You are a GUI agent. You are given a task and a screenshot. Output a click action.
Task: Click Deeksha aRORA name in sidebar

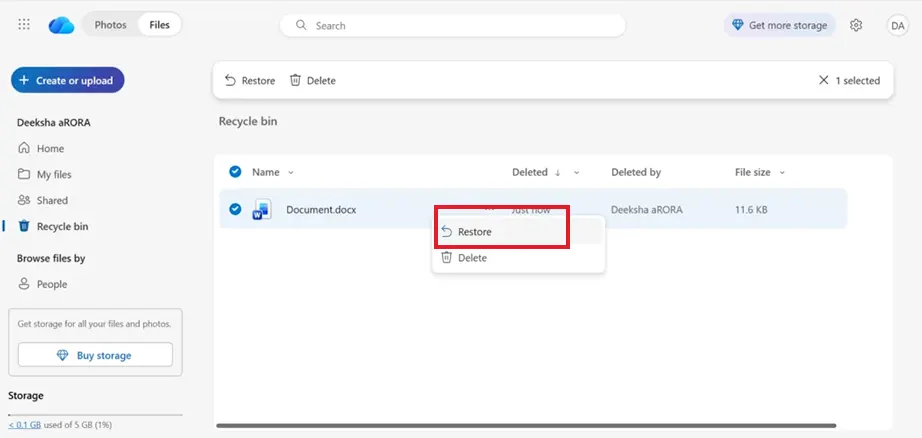pos(54,123)
